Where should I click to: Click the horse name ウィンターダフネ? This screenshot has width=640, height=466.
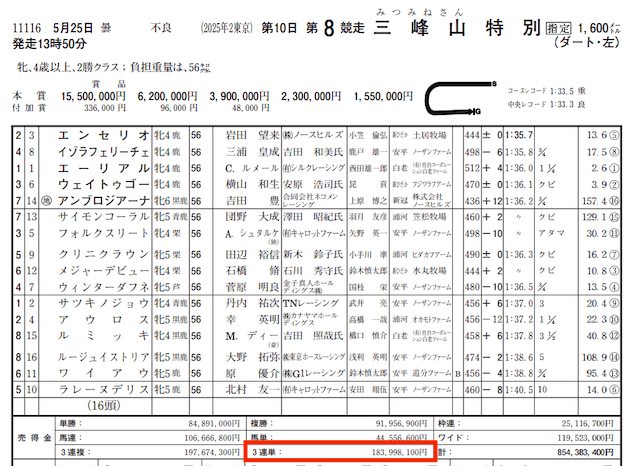click(x=104, y=287)
